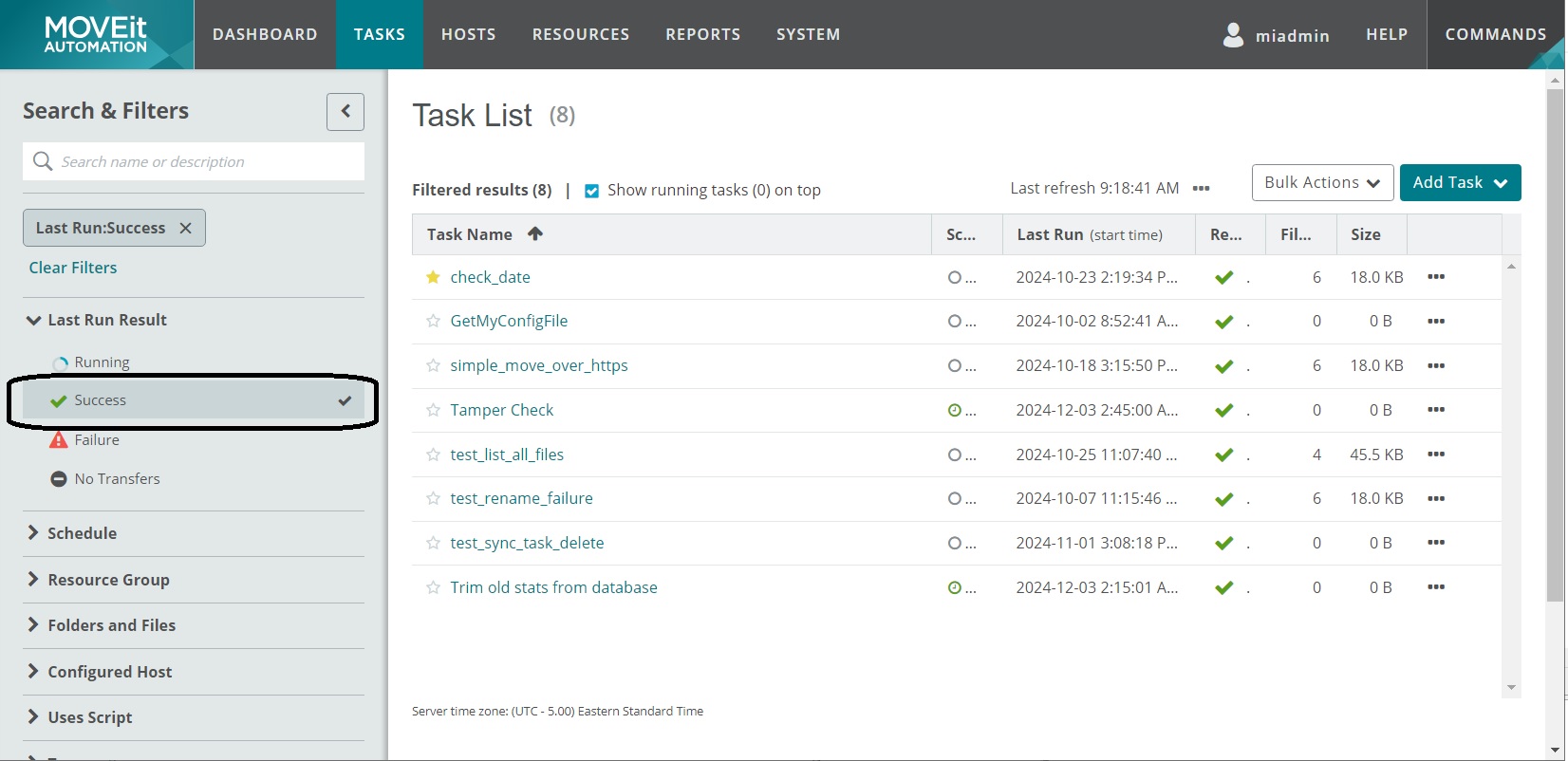The height and width of the screenshot is (761, 1568).
Task: Click the task table vertical scrollbar
Action: click(1511, 476)
